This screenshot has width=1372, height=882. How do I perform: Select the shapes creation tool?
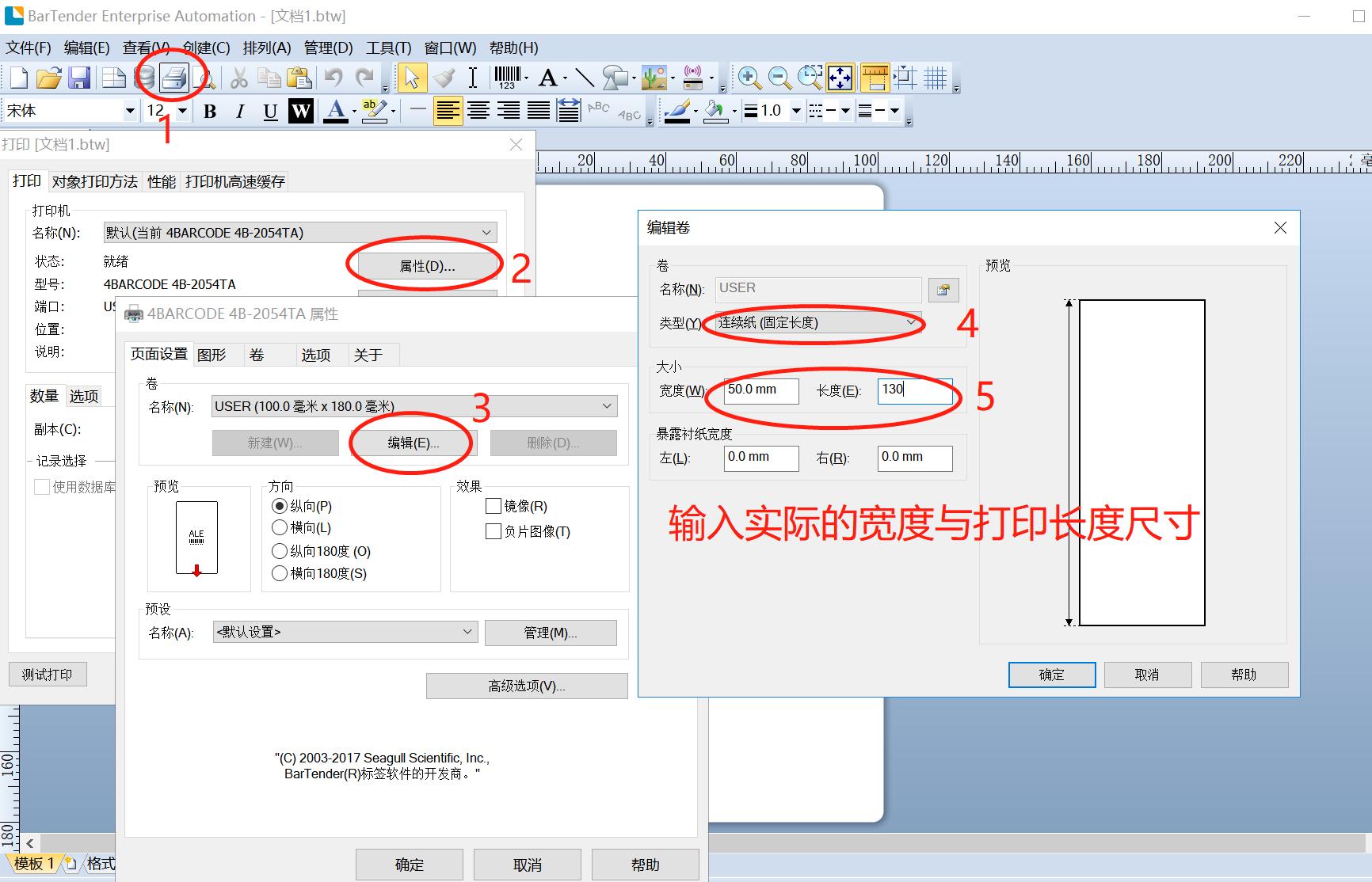tap(615, 78)
